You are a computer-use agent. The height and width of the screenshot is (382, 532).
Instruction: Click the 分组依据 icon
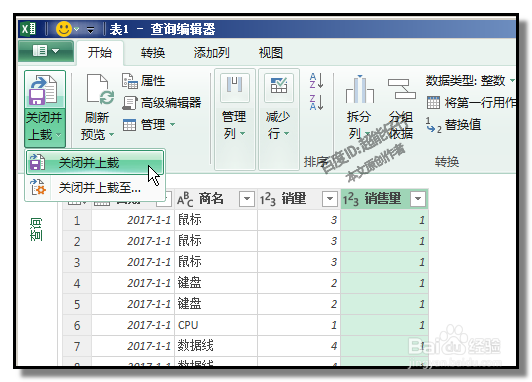[x=402, y=89]
